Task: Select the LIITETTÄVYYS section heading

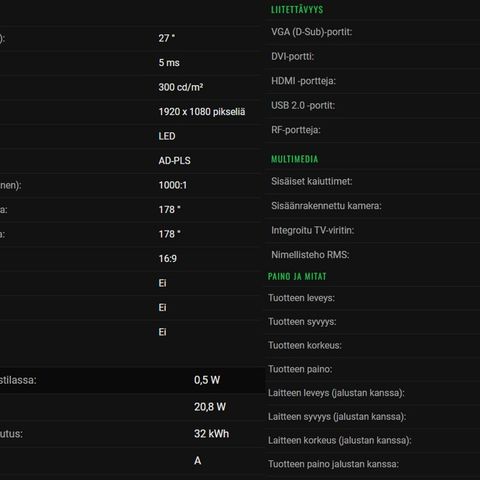Action: click(297, 10)
